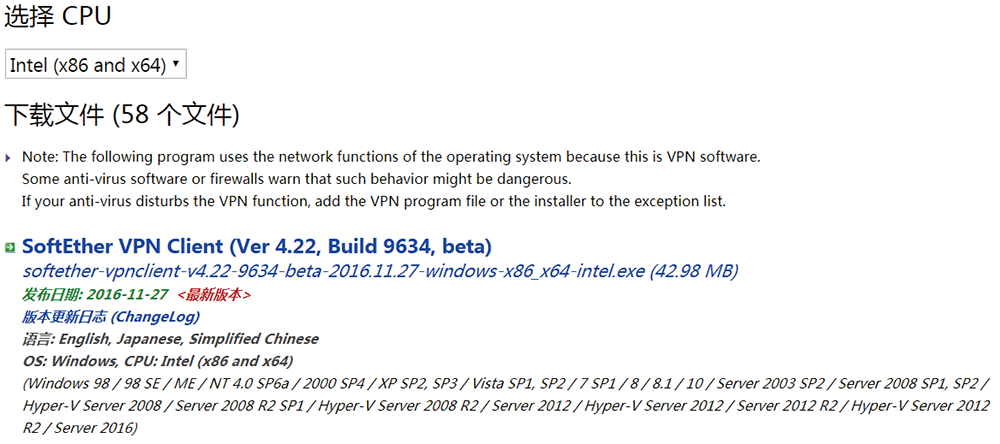Click the Windows 98 / 98 SE compatibility line
This screenshot has width=1000, height=444.
coord(505,383)
